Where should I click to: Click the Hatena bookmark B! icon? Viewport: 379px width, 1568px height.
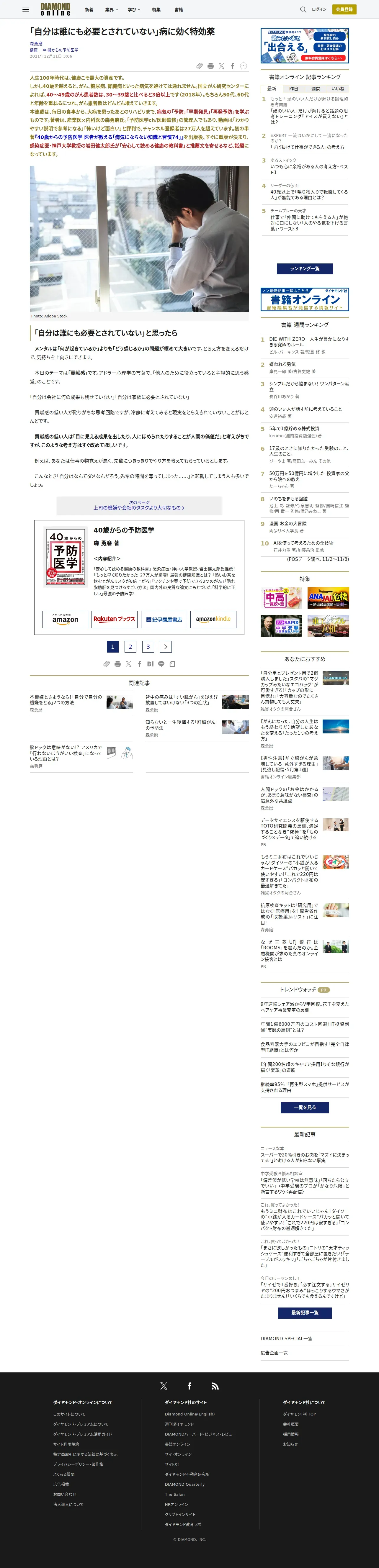pos(150,664)
